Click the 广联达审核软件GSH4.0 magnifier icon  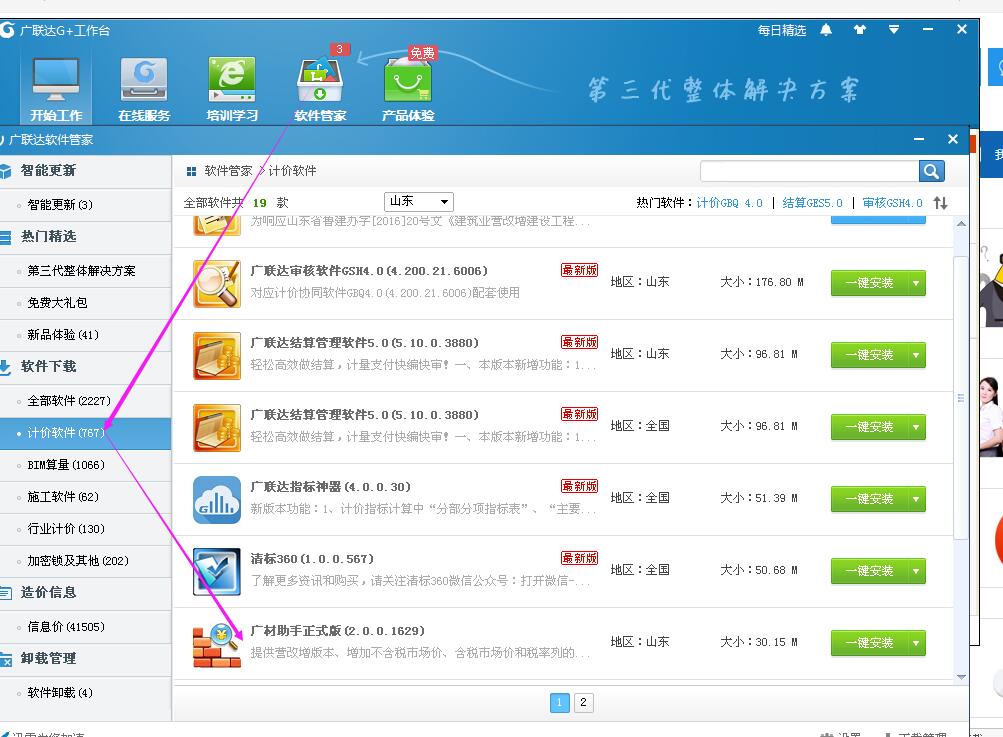click(217, 283)
